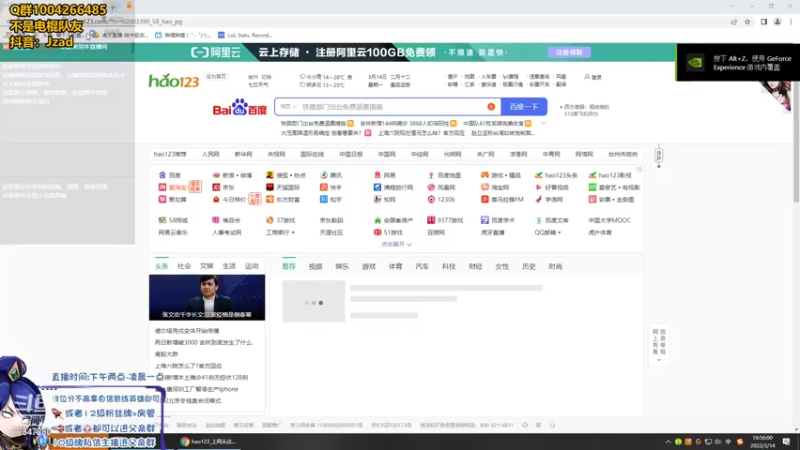This screenshot has width=800, height=450.
Task: Click the Baidu logo beside the search box
Action: pyautogui.click(x=240, y=108)
